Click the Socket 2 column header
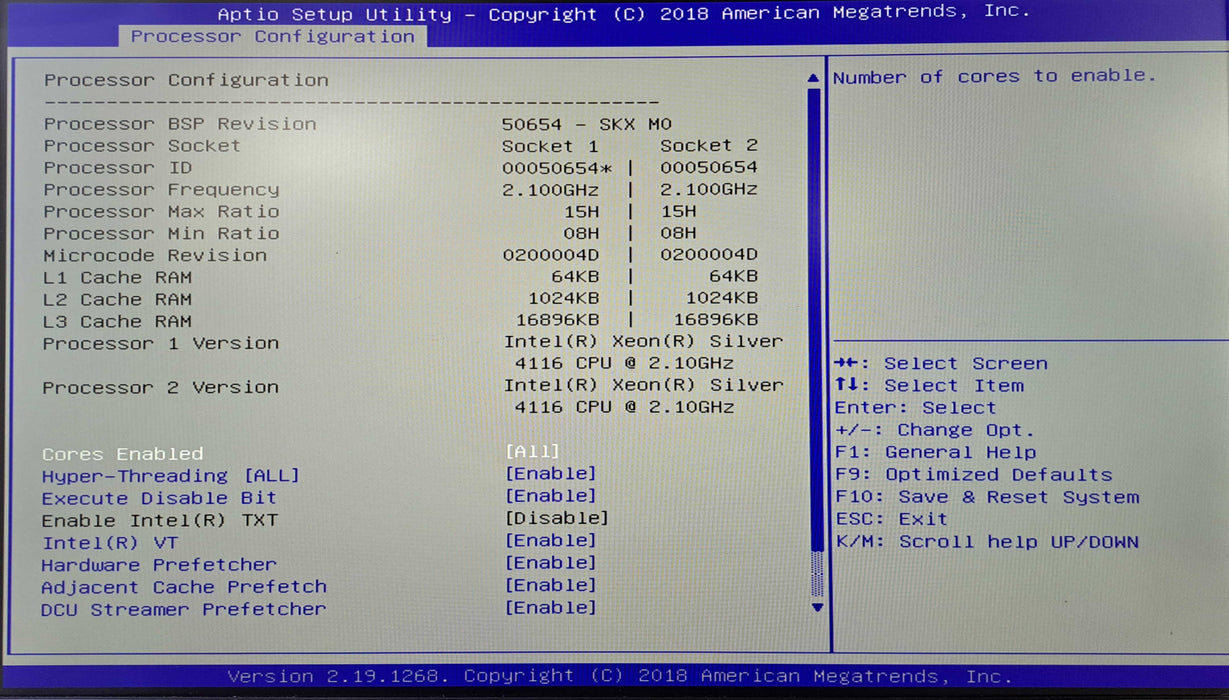 (x=709, y=146)
